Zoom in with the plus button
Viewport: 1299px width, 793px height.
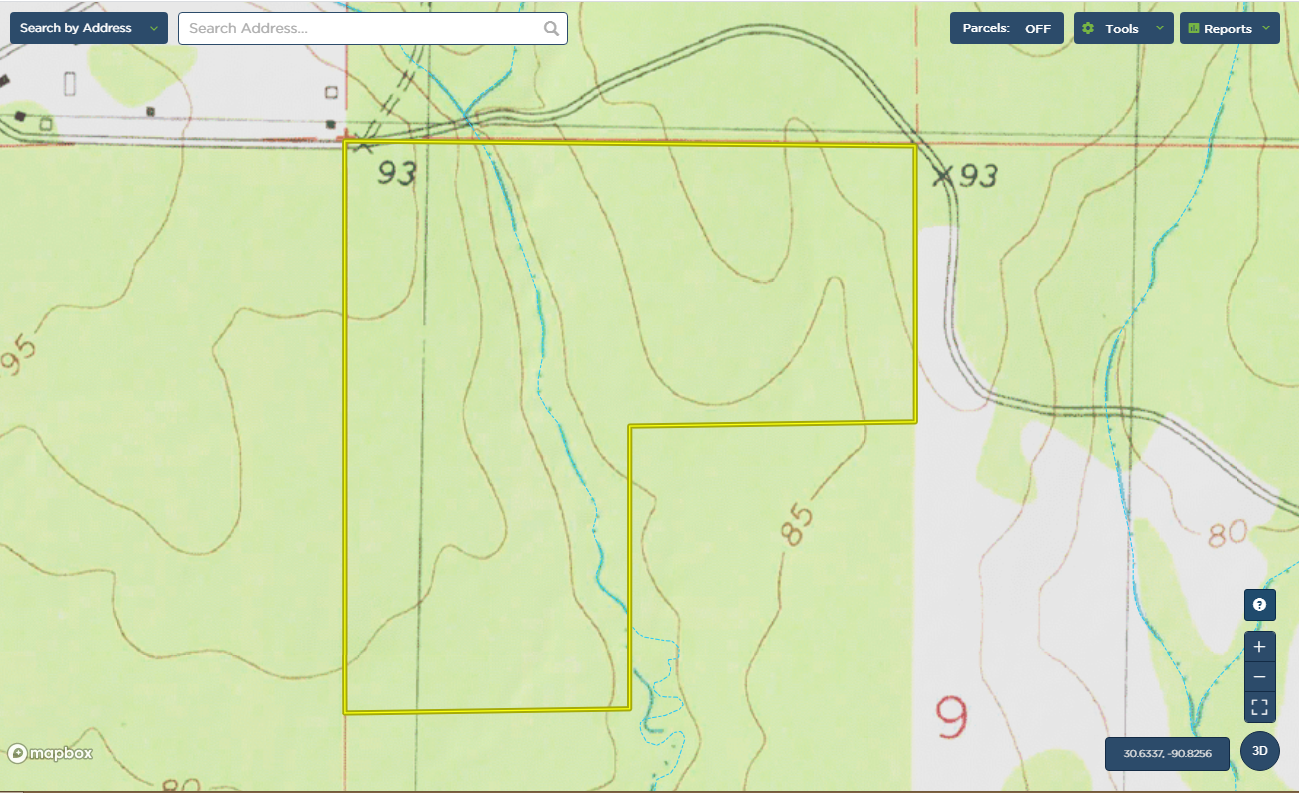click(x=1259, y=646)
